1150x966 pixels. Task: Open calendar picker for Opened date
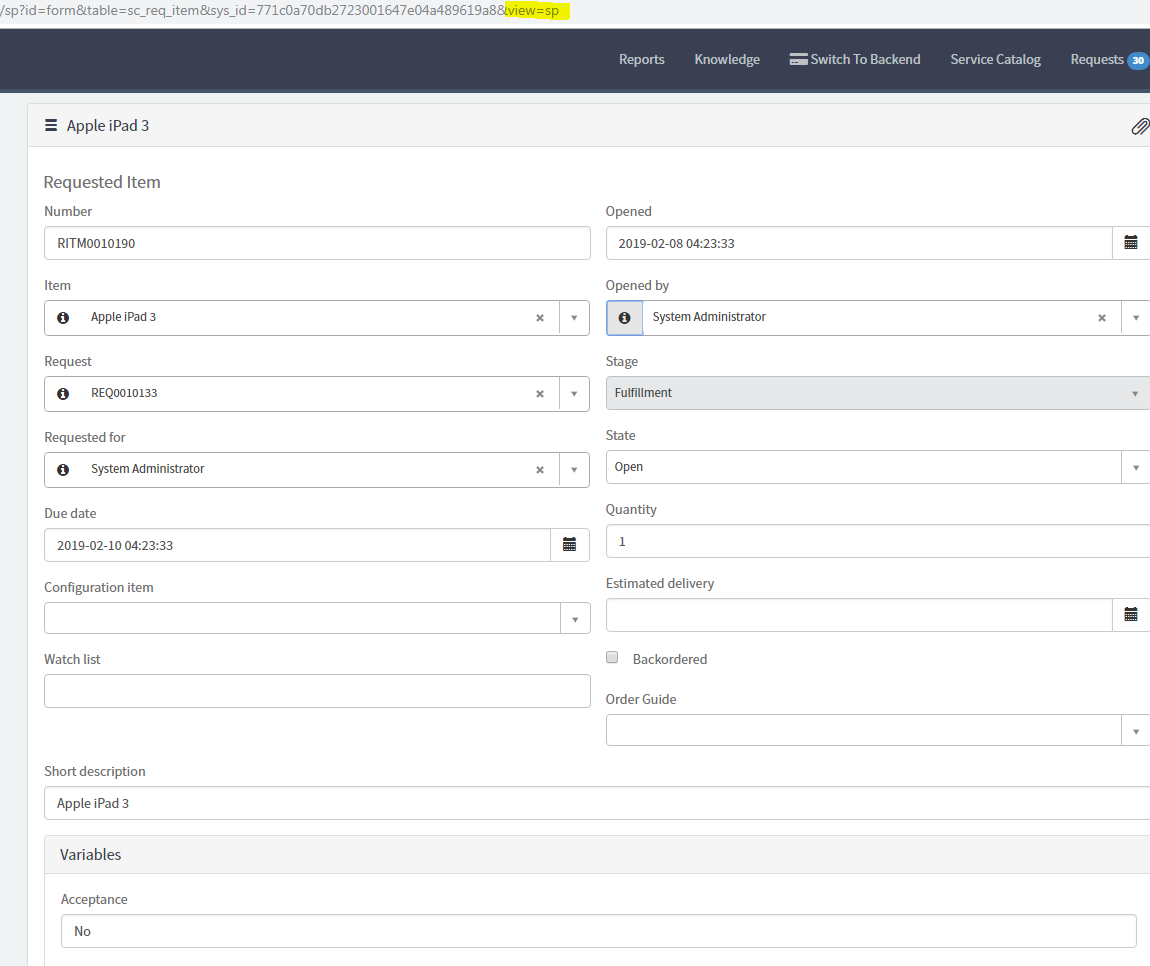1131,243
